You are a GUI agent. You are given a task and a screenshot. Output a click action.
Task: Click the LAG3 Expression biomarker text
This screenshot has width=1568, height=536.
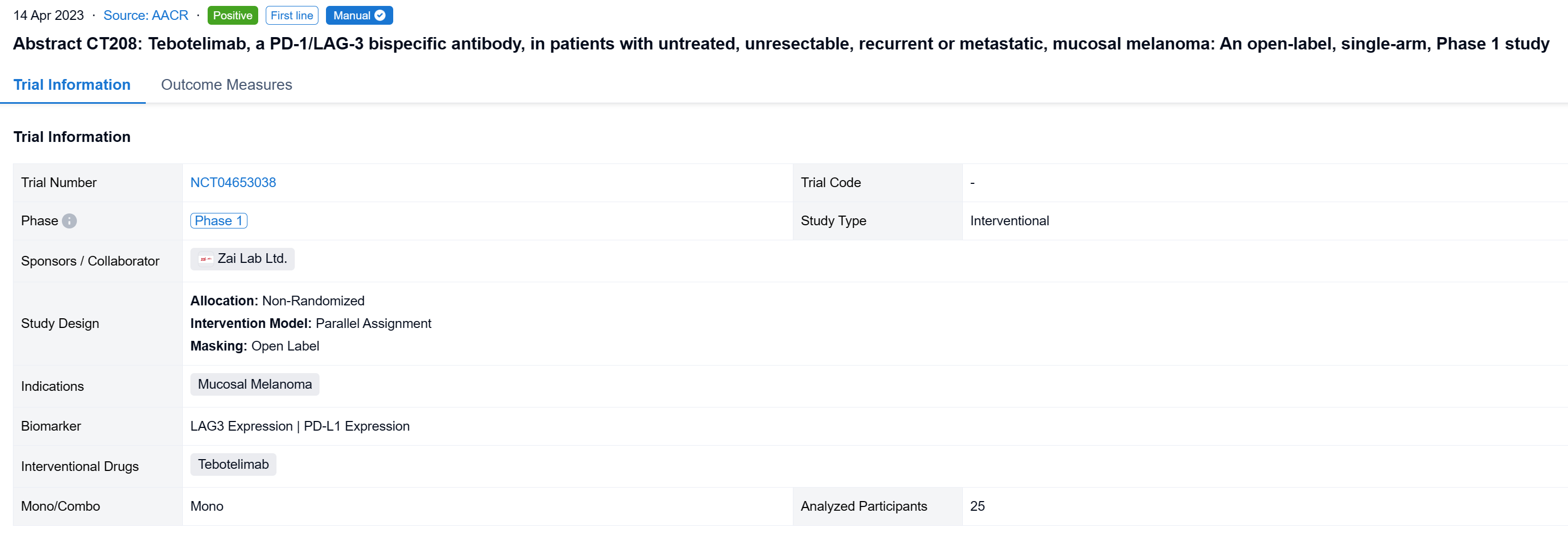click(x=241, y=426)
